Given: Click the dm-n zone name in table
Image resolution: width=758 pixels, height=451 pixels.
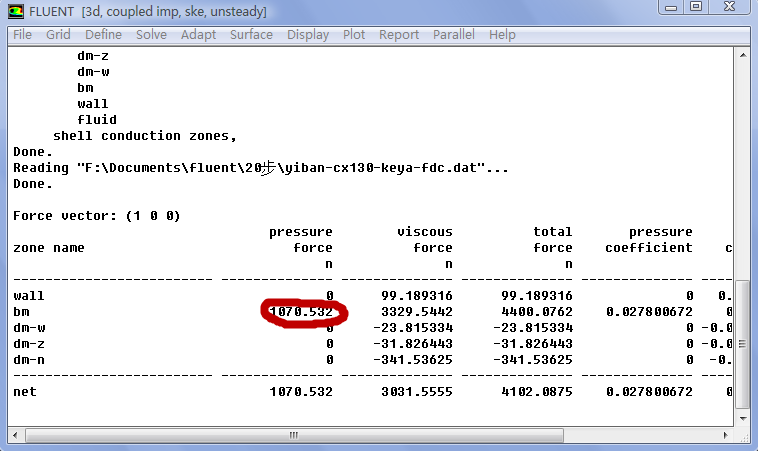Looking at the screenshot, I should tap(29, 360).
